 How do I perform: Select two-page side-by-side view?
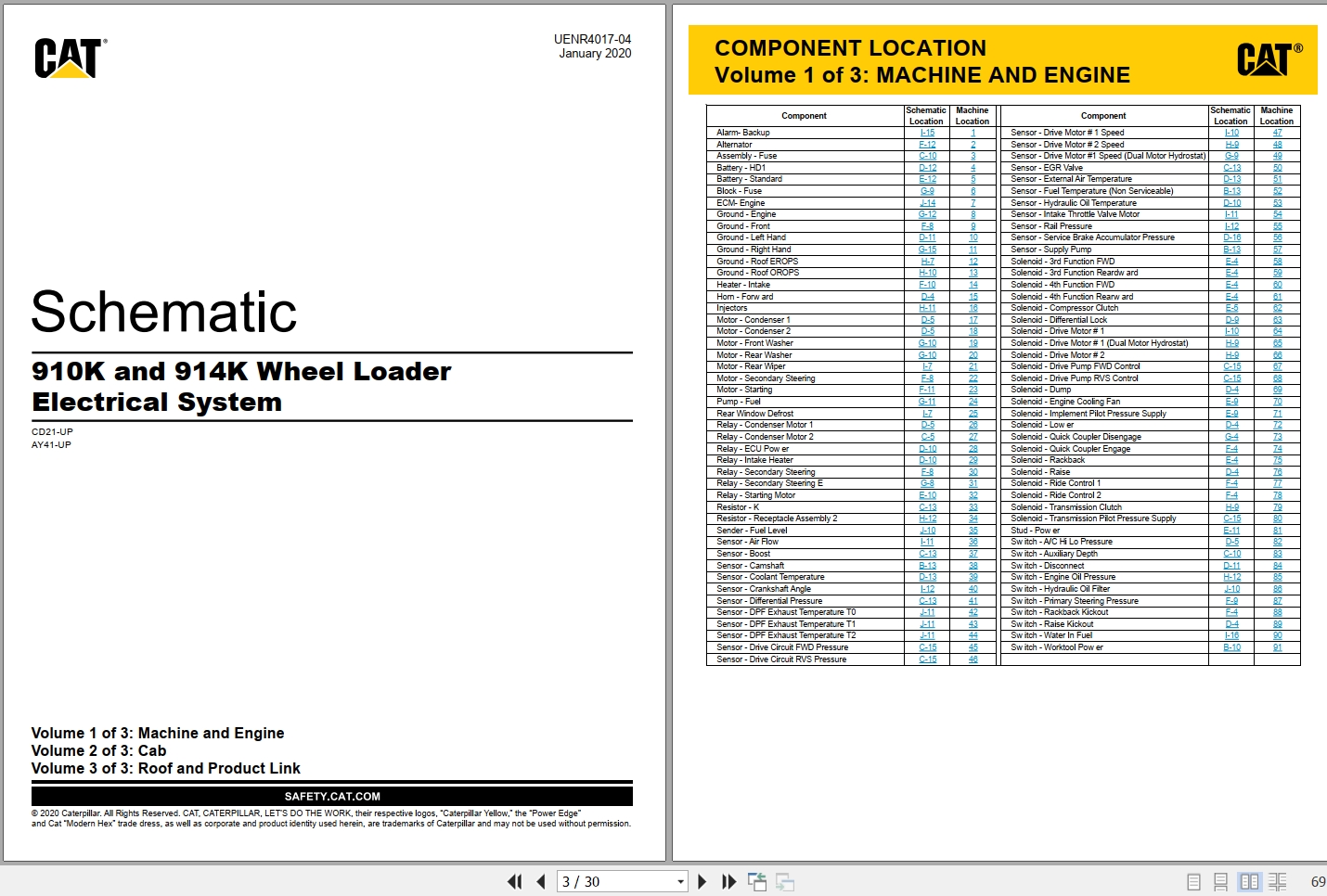pos(1249,882)
